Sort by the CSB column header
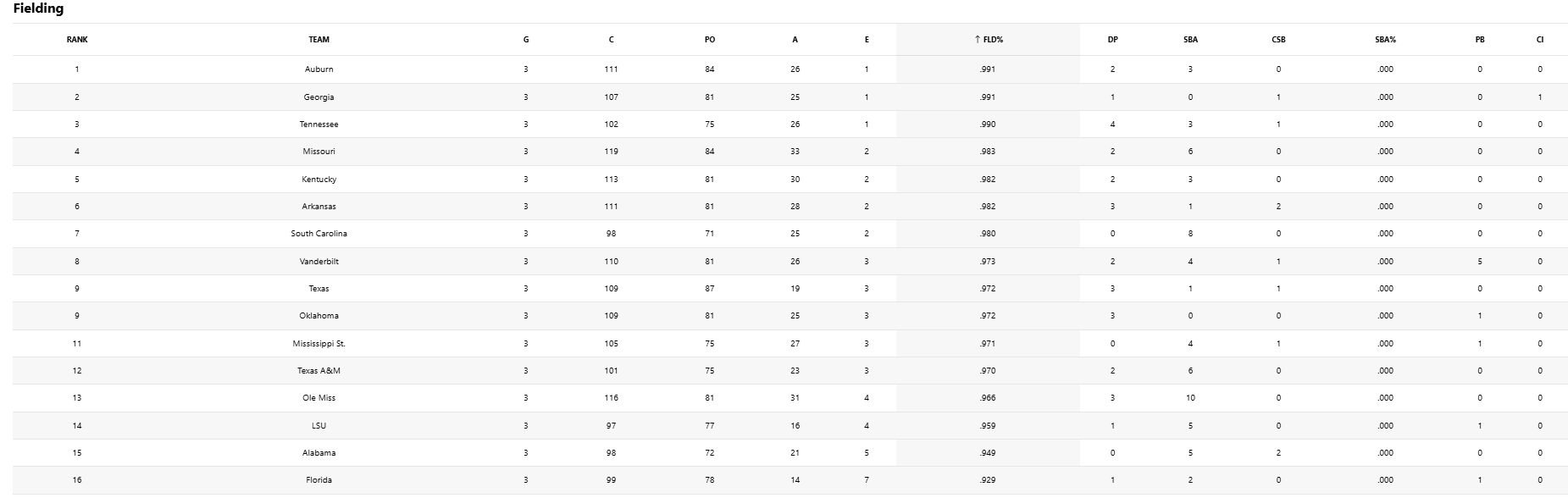Image resolution: width=1568 pixels, height=498 pixels. point(1278,40)
